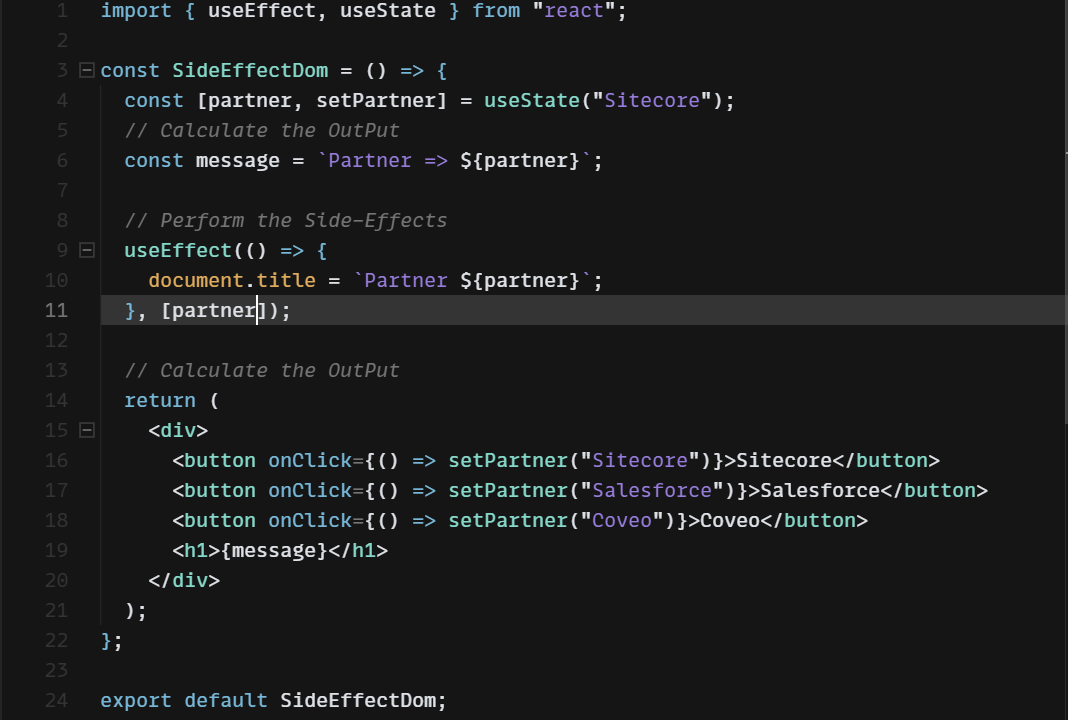Click the message variable on line 6
This screenshot has width=1068, height=720.
[238, 161]
